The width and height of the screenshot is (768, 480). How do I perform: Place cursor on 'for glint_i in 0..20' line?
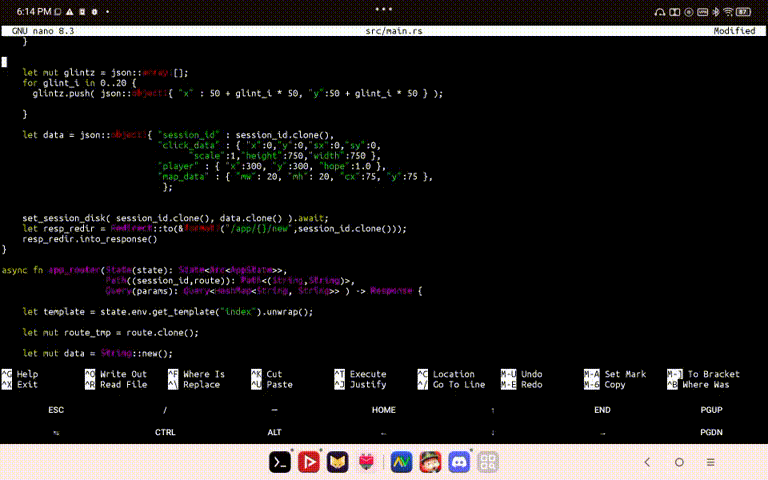click(x=79, y=83)
